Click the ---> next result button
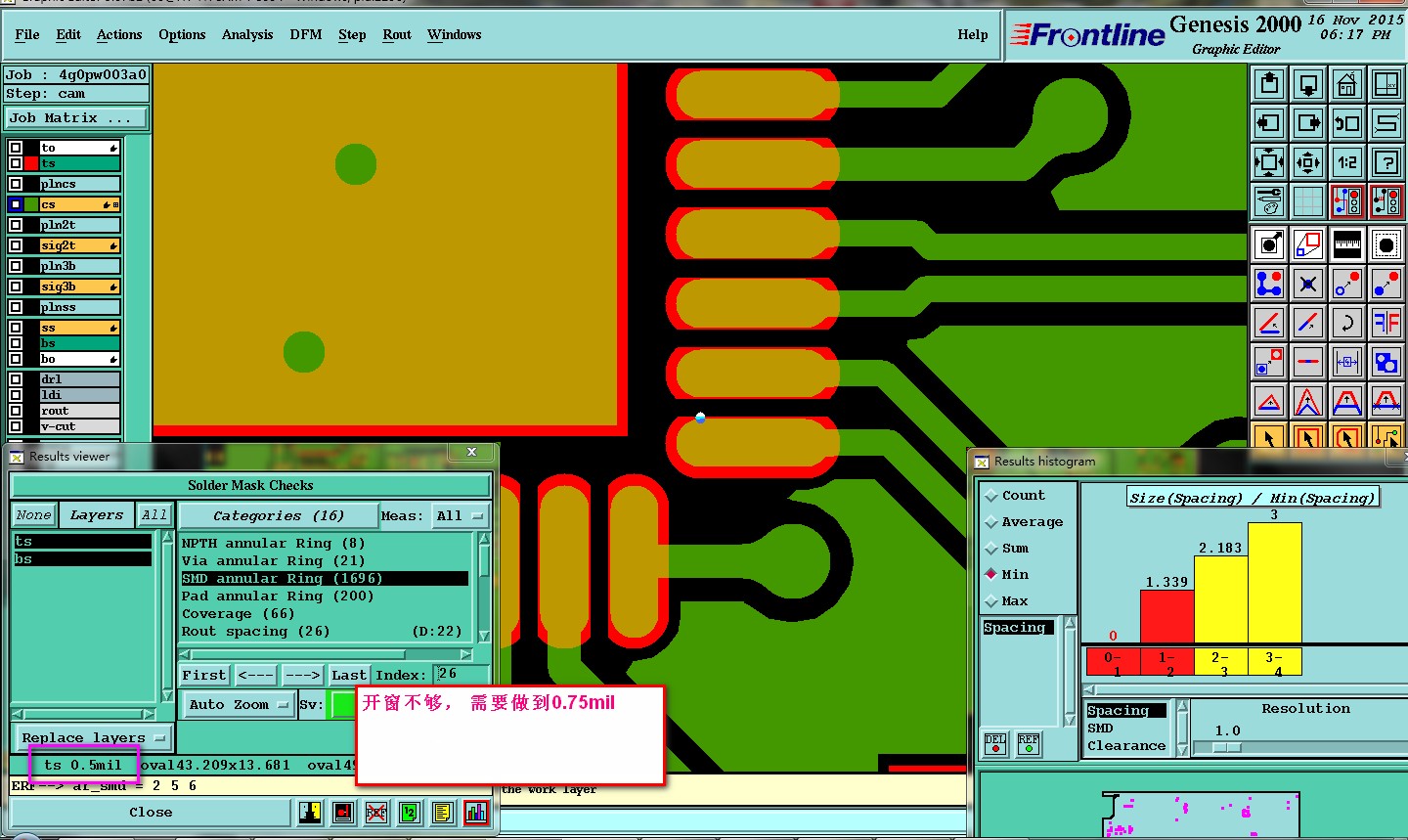The width and height of the screenshot is (1408, 840). (x=302, y=675)
